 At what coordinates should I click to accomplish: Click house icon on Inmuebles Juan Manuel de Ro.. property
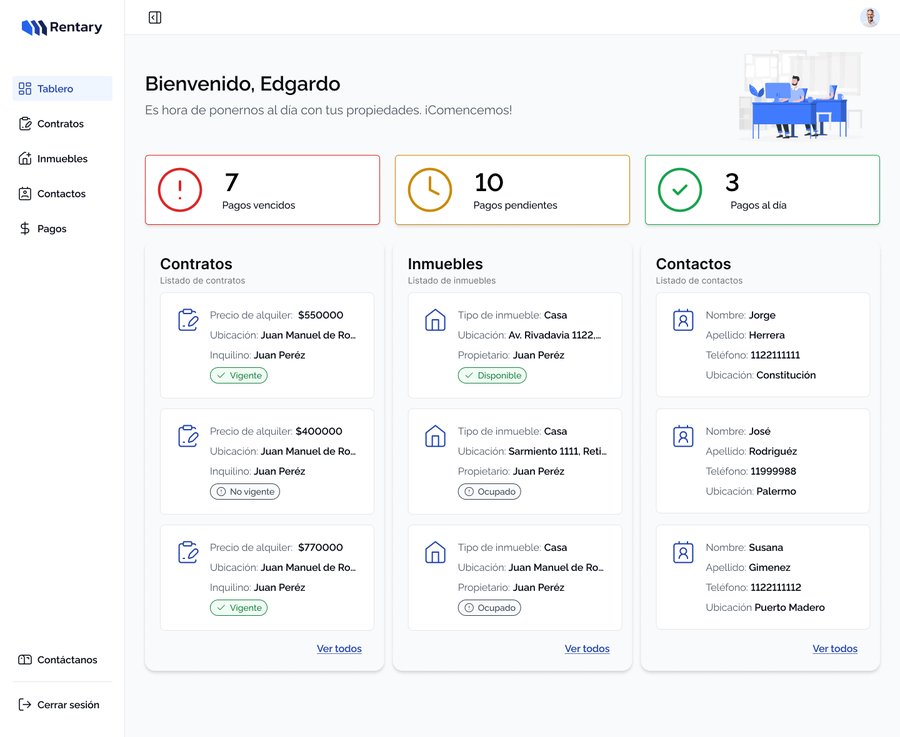point(435,552)
